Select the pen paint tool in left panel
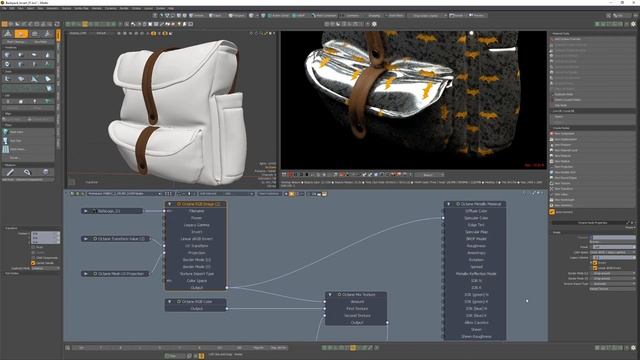 tap(10, 172)
